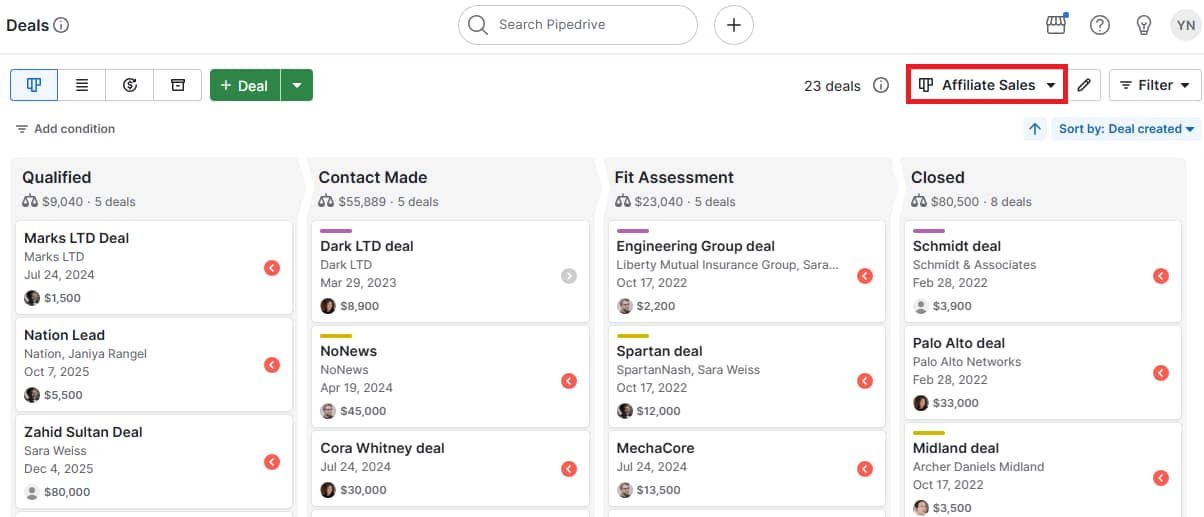Click Nation Lead red activity icon

(272, 365)
